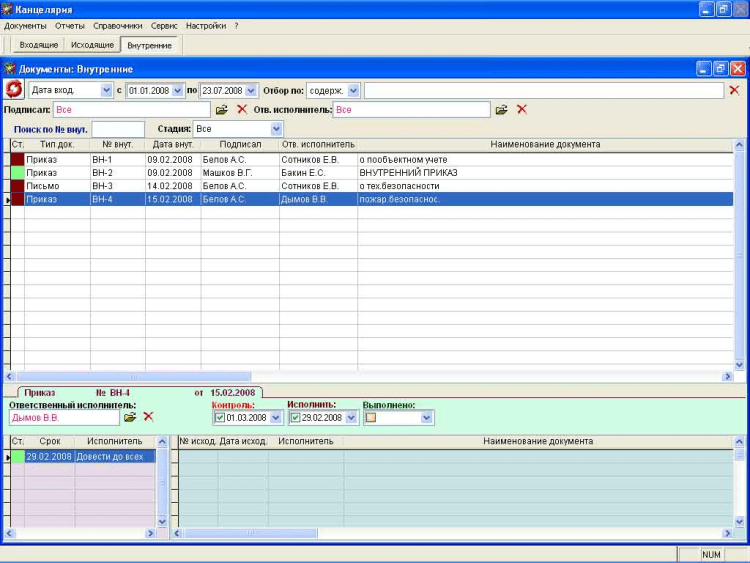Clear the Подписал field with red X

click(x=241, y=109)
